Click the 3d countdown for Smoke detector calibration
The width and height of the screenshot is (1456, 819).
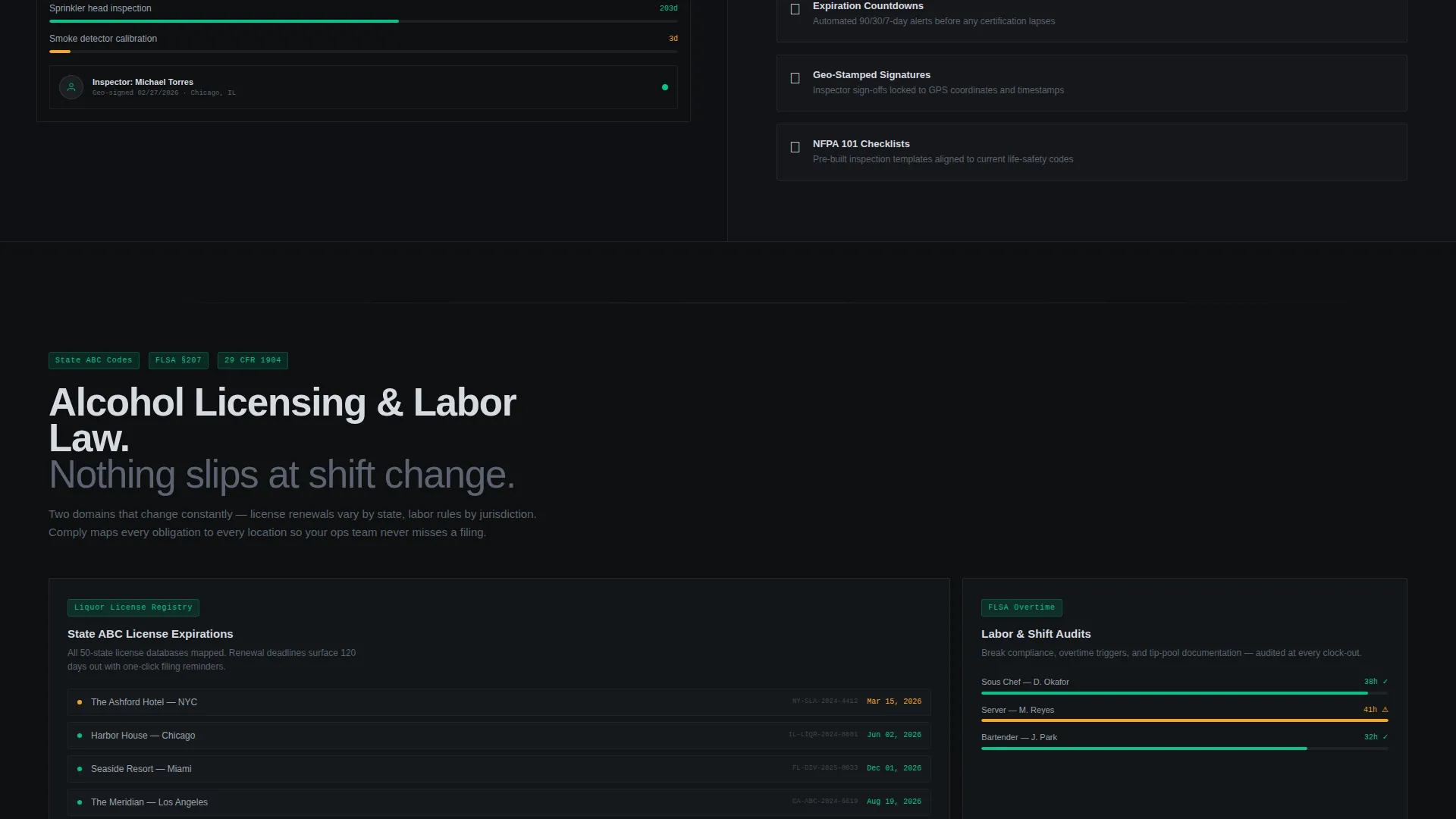[x=673, y=39]
